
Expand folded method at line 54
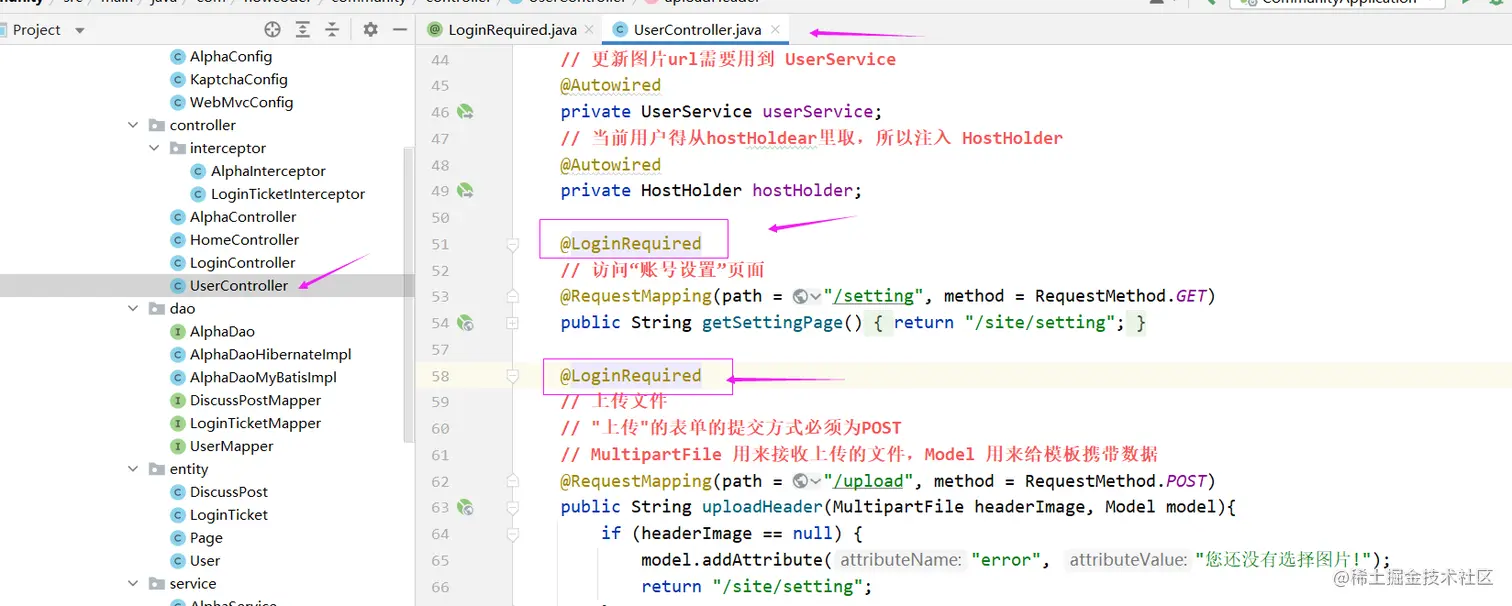[513, 323]
